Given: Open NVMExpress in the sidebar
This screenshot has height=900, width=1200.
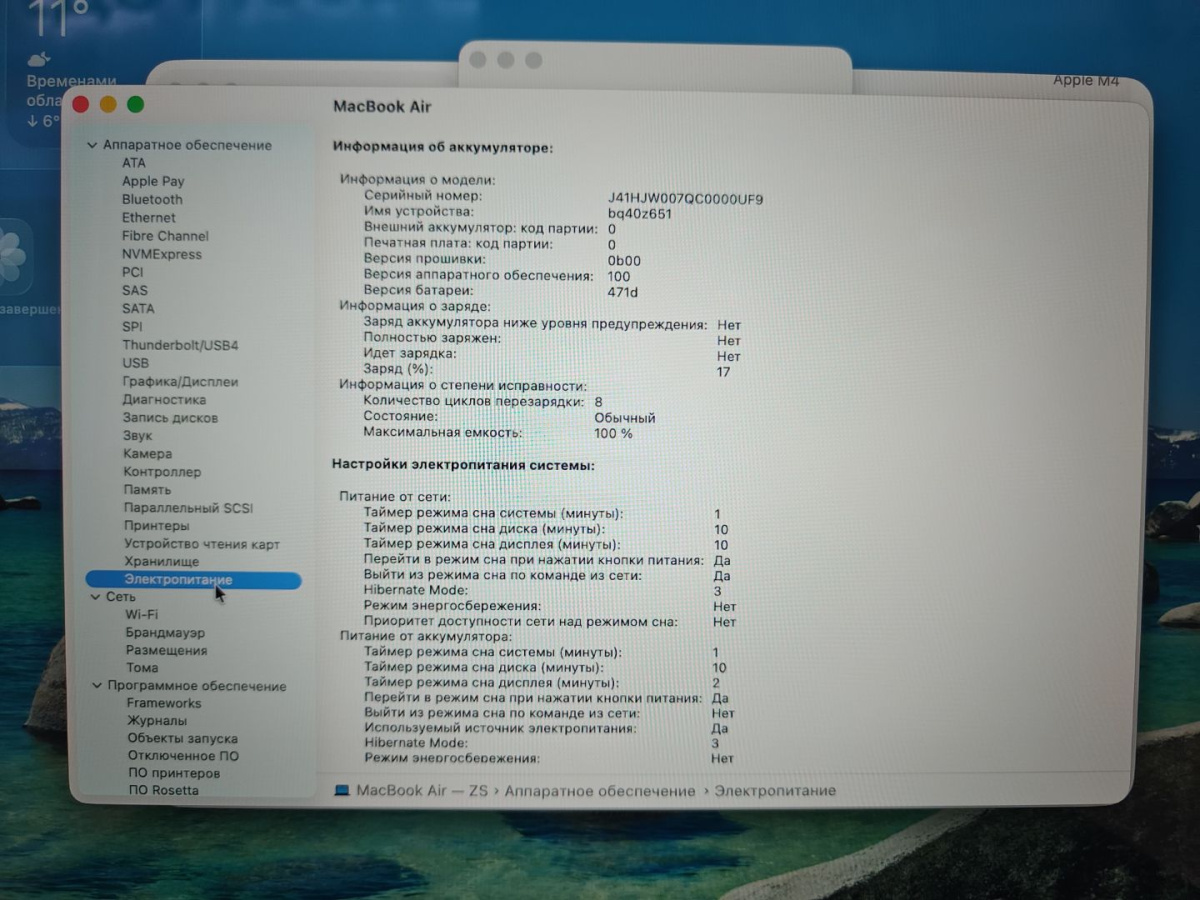Looking at the screenshot, I should [162, 254].
